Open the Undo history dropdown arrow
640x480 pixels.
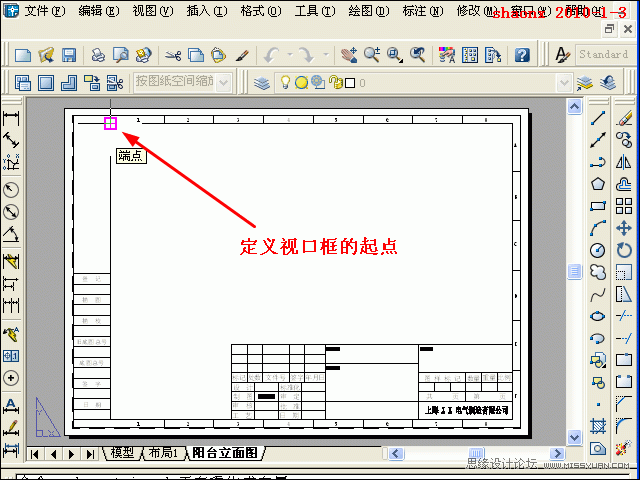click(289, 55)
